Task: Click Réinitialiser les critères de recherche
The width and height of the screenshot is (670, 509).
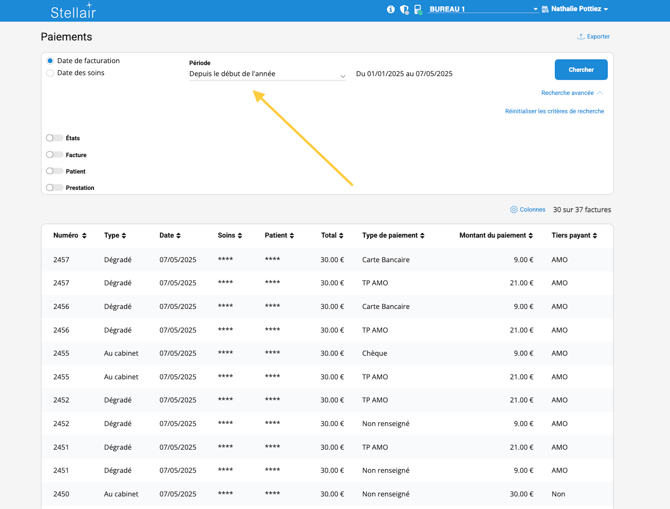Action: (554, 111)
